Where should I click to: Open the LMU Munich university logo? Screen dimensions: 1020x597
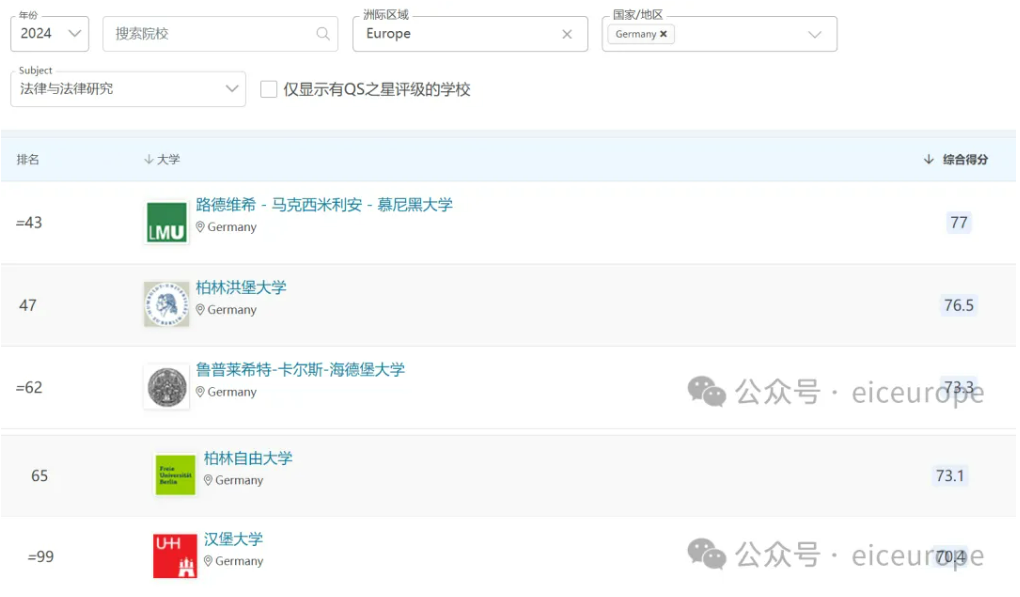[167, 222]
